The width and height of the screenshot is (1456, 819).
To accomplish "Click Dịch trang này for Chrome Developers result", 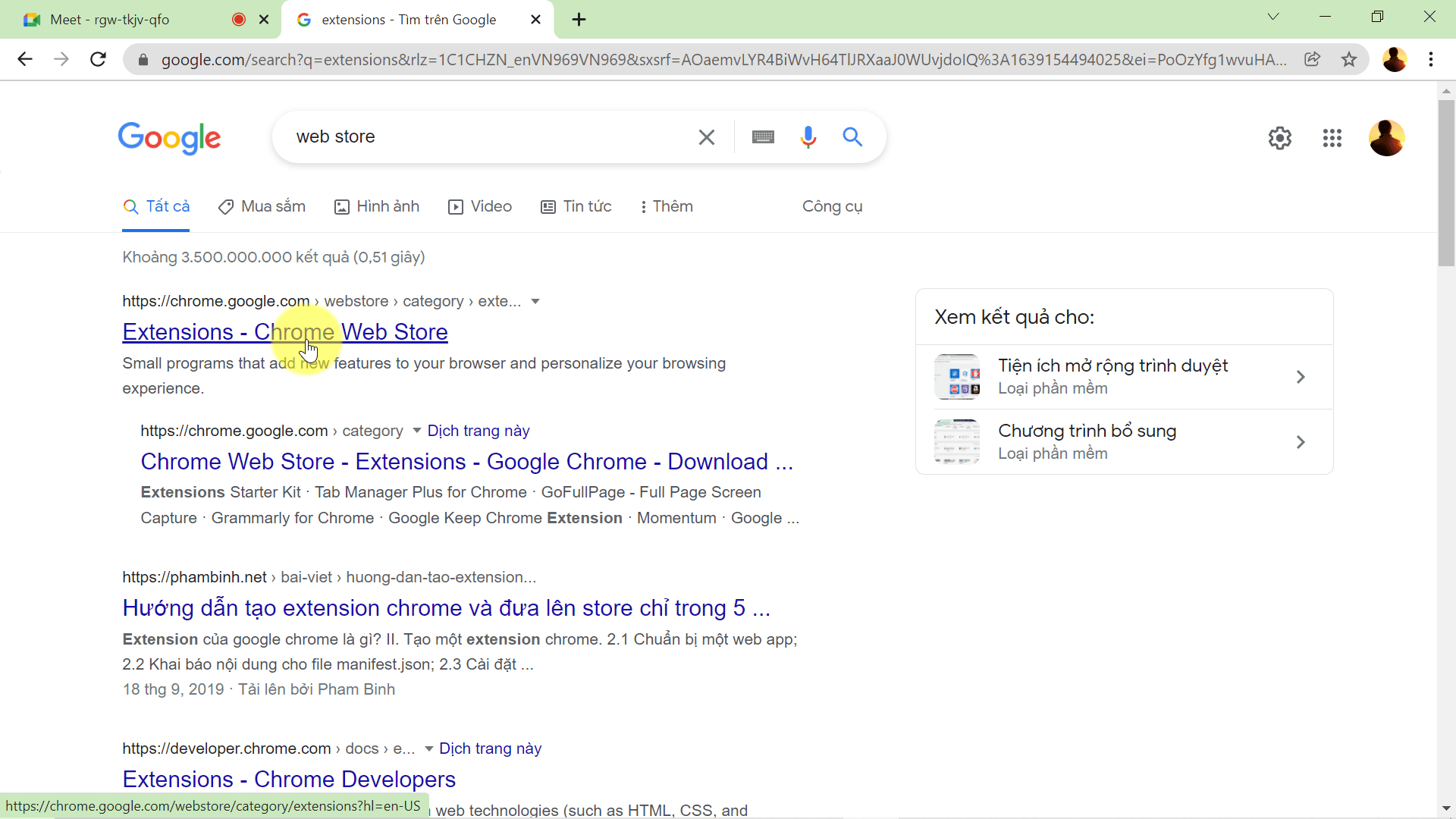I will coord(491,749).
